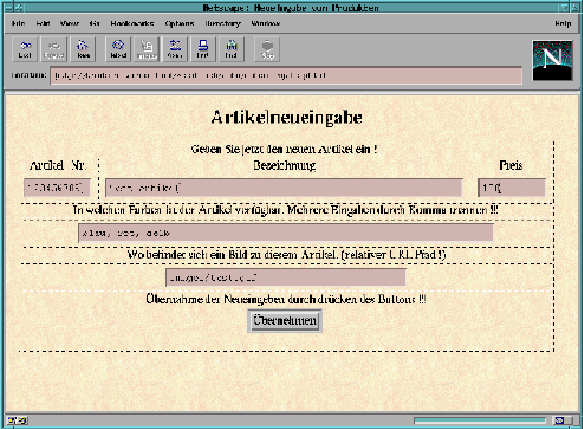Open the Options menu
Viewport: 583px width, 429px height.
179,24
